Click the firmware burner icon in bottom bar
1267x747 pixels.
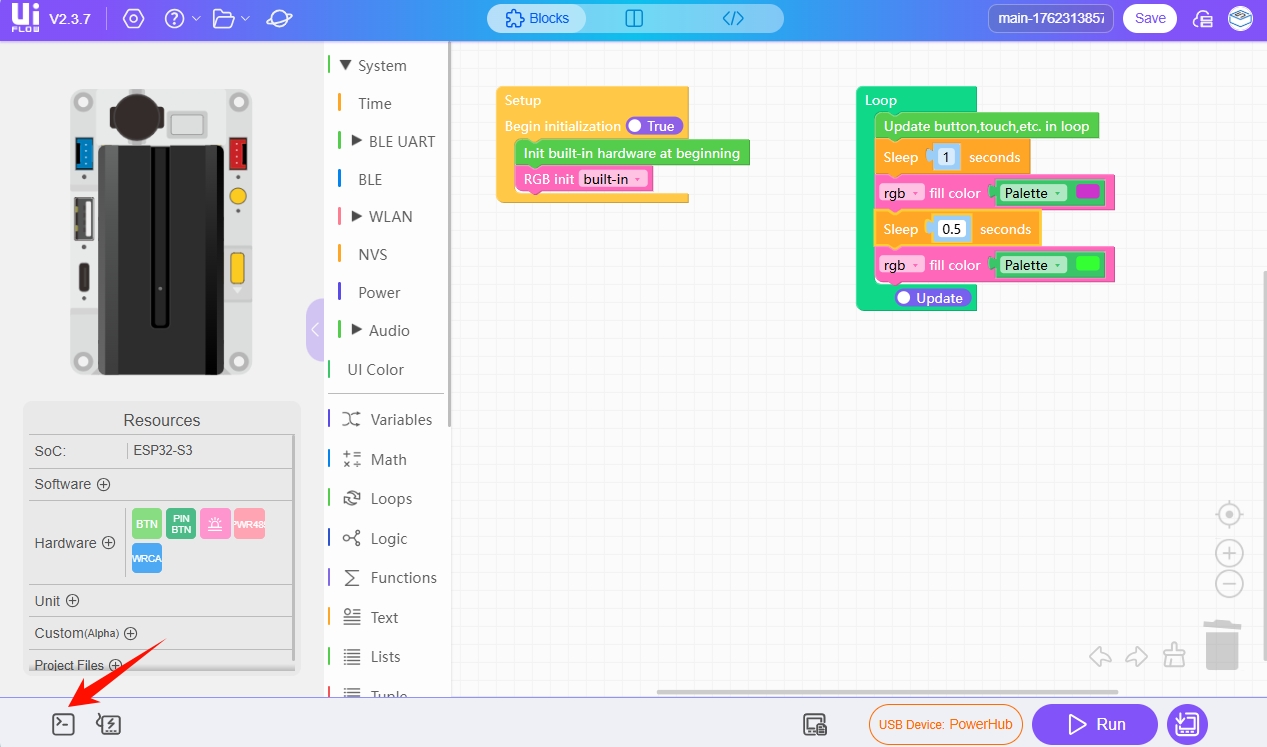point(108,724)
